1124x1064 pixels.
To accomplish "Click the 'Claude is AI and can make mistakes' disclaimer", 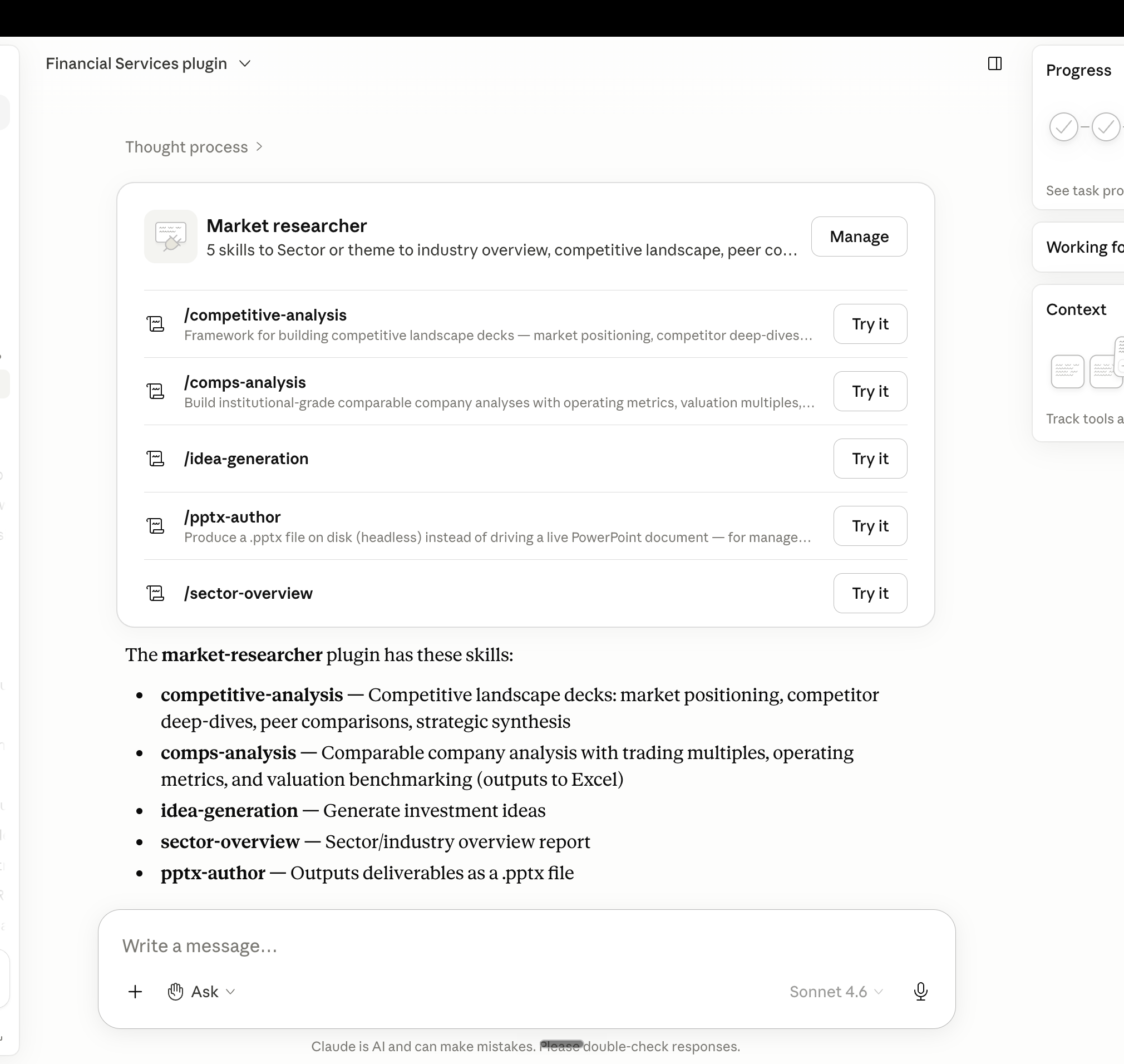I will 526,1046.
